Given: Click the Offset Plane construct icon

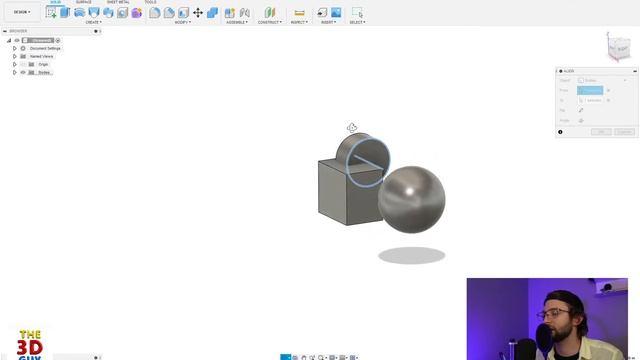Looking at the screenshot, I should 269,13.
